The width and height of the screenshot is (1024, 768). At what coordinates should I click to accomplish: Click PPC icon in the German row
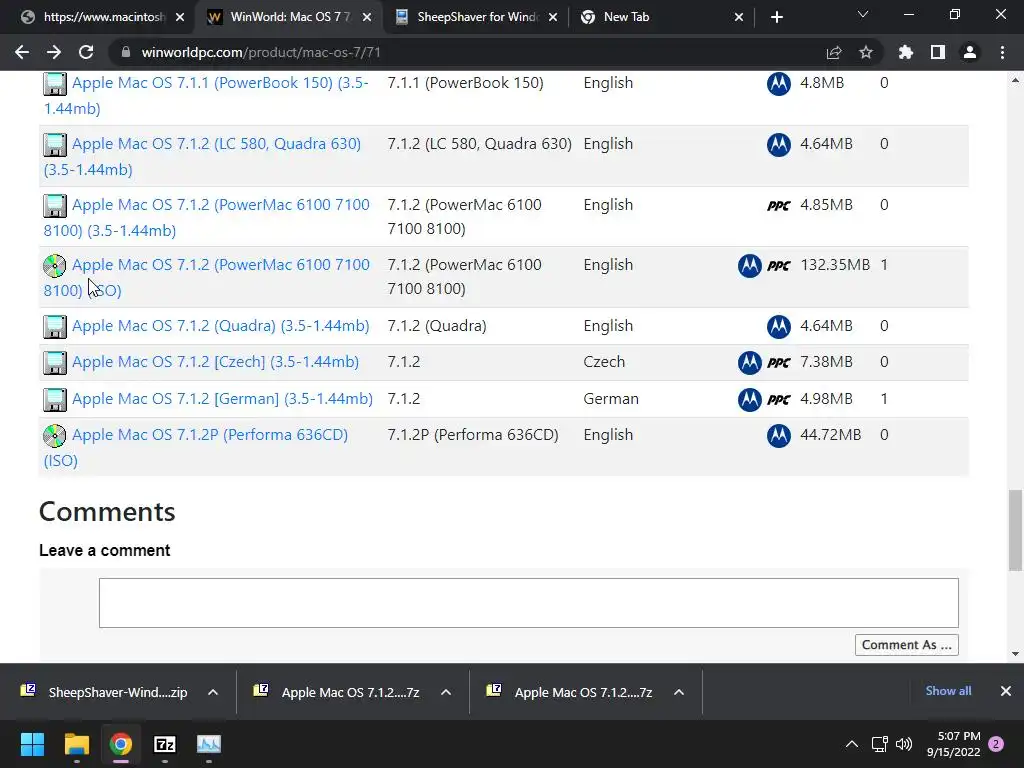click(778, 400)
